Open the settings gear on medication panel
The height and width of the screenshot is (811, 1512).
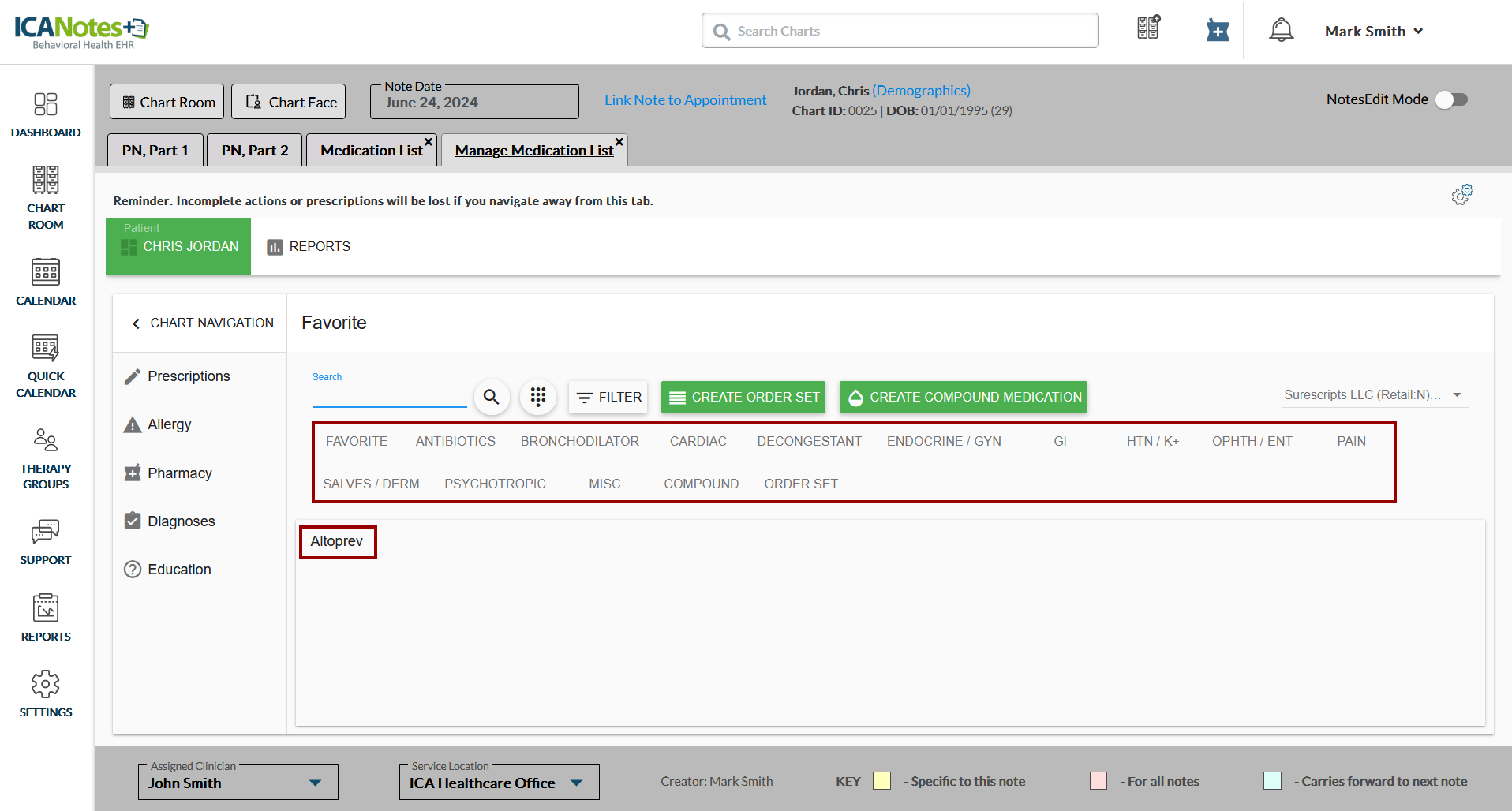[1461, 195]
